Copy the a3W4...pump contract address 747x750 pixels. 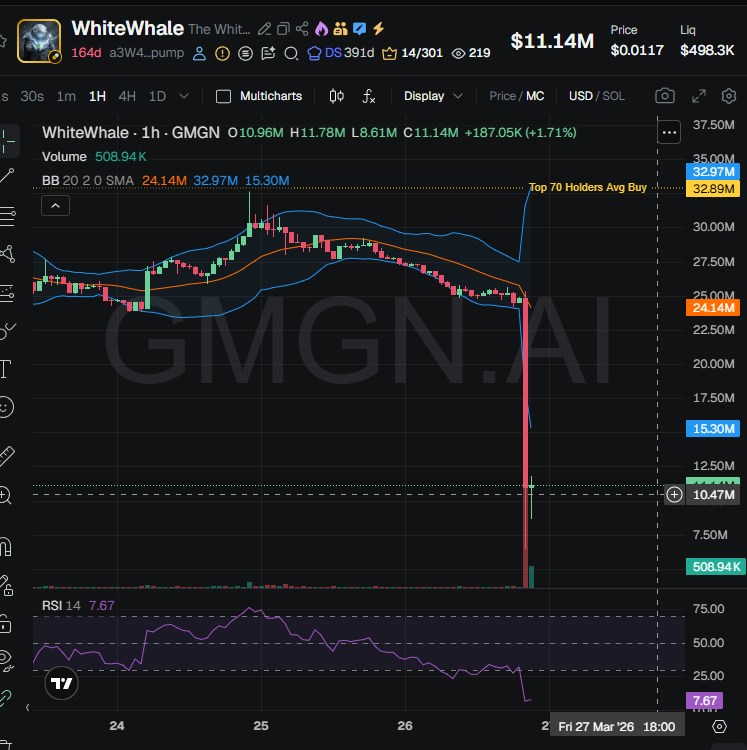(x=146, y=53)
